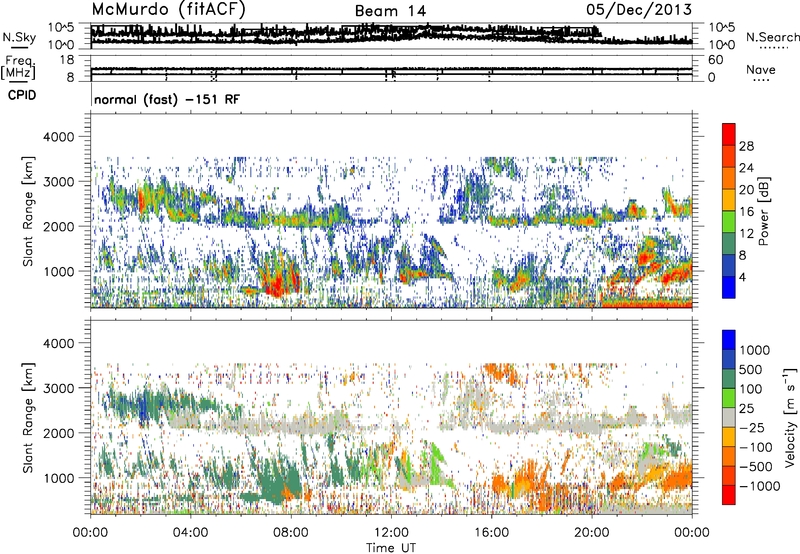The image size is (800, 554).
Task: Click the 16:00 time tick label
Action: 492,533
